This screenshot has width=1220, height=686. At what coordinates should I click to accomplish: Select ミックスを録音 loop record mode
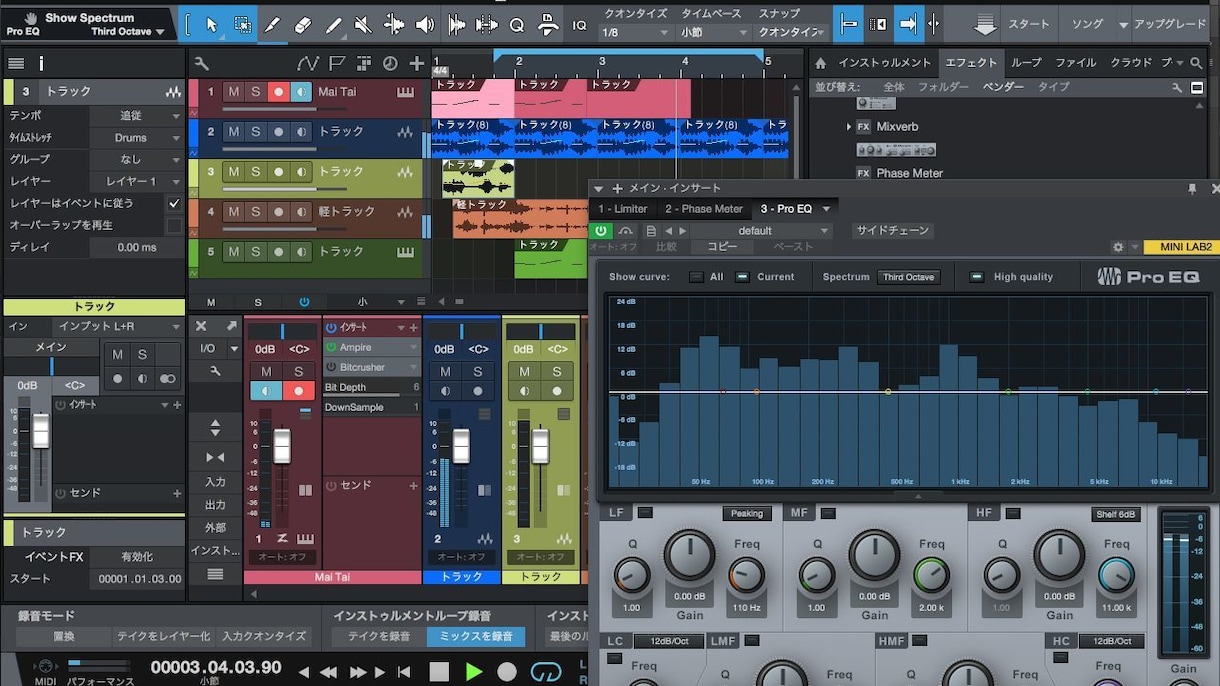tap(476, 636)
